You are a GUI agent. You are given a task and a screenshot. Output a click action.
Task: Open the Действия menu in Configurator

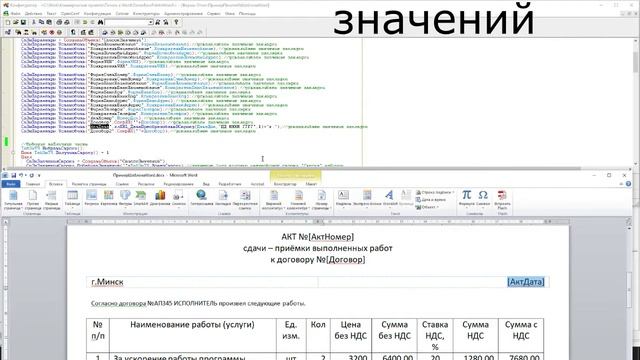click(x=33, y=13)
